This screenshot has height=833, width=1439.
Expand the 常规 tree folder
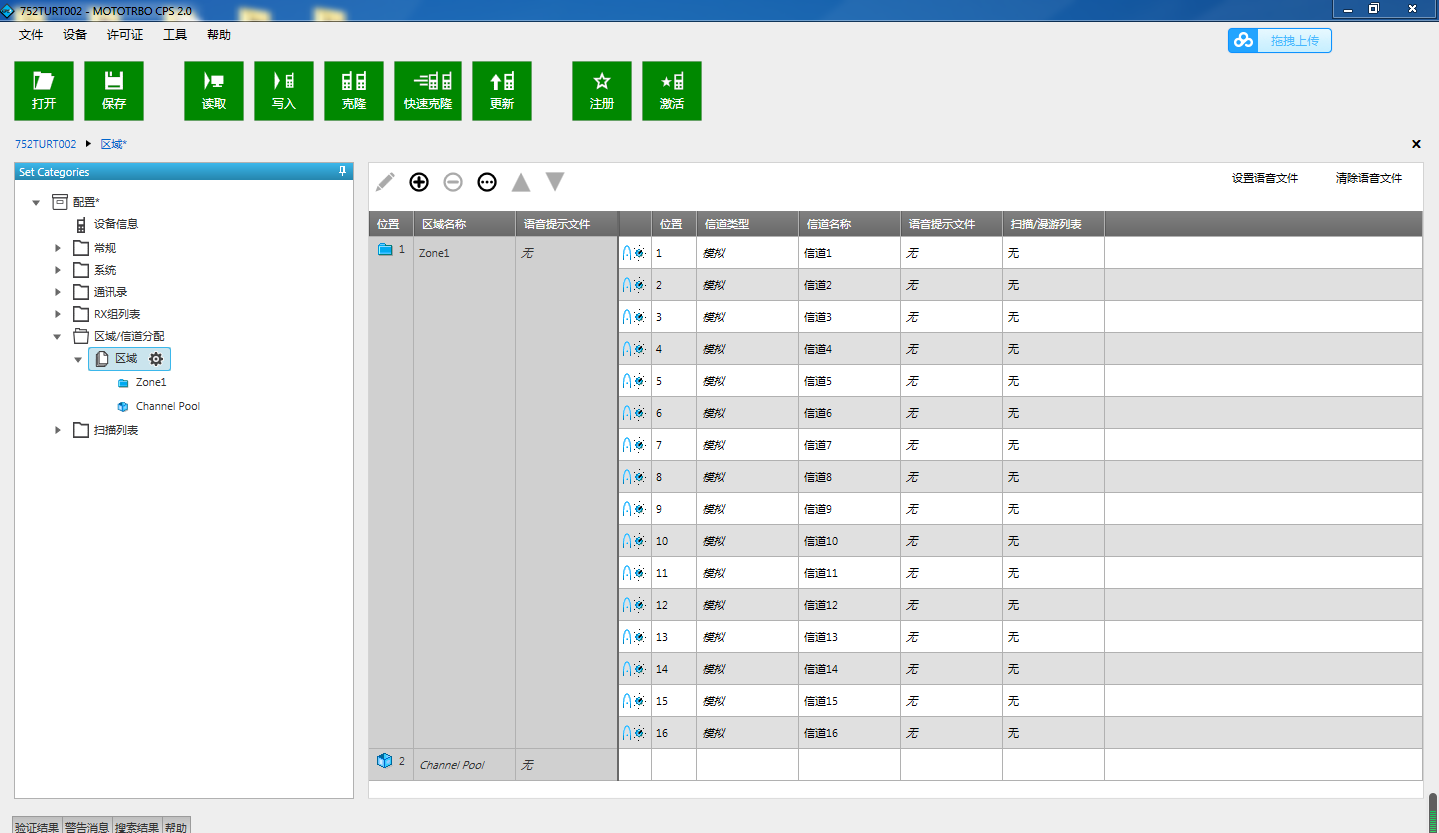tap(58, 248)
